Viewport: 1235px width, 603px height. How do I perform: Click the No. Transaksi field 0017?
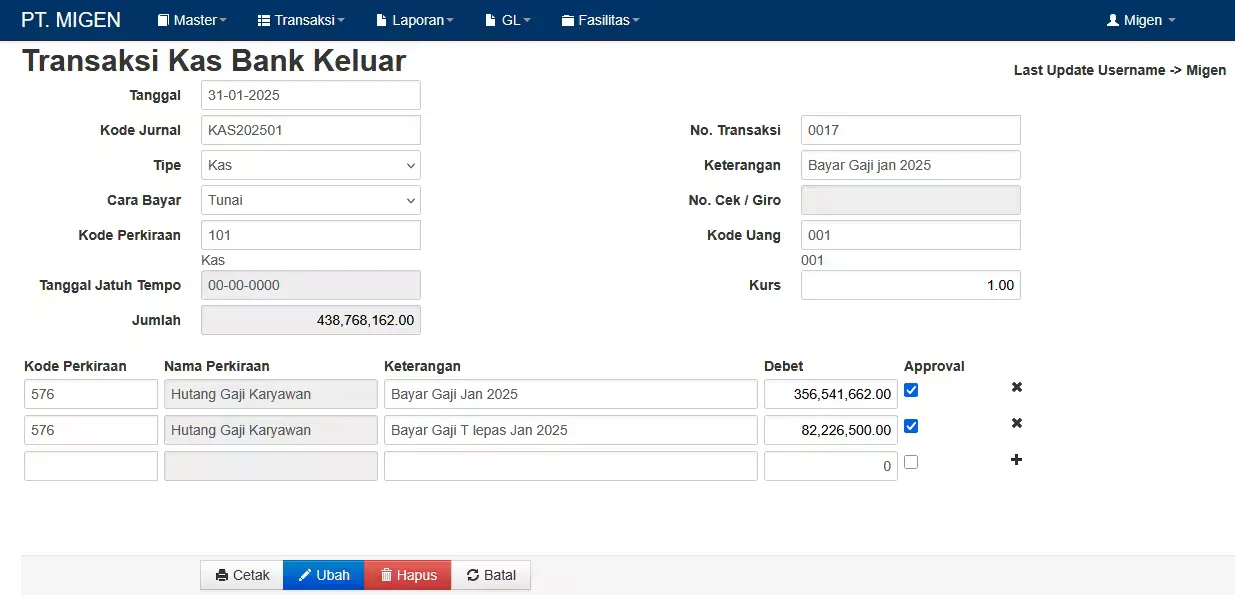[x=911, y=130]
